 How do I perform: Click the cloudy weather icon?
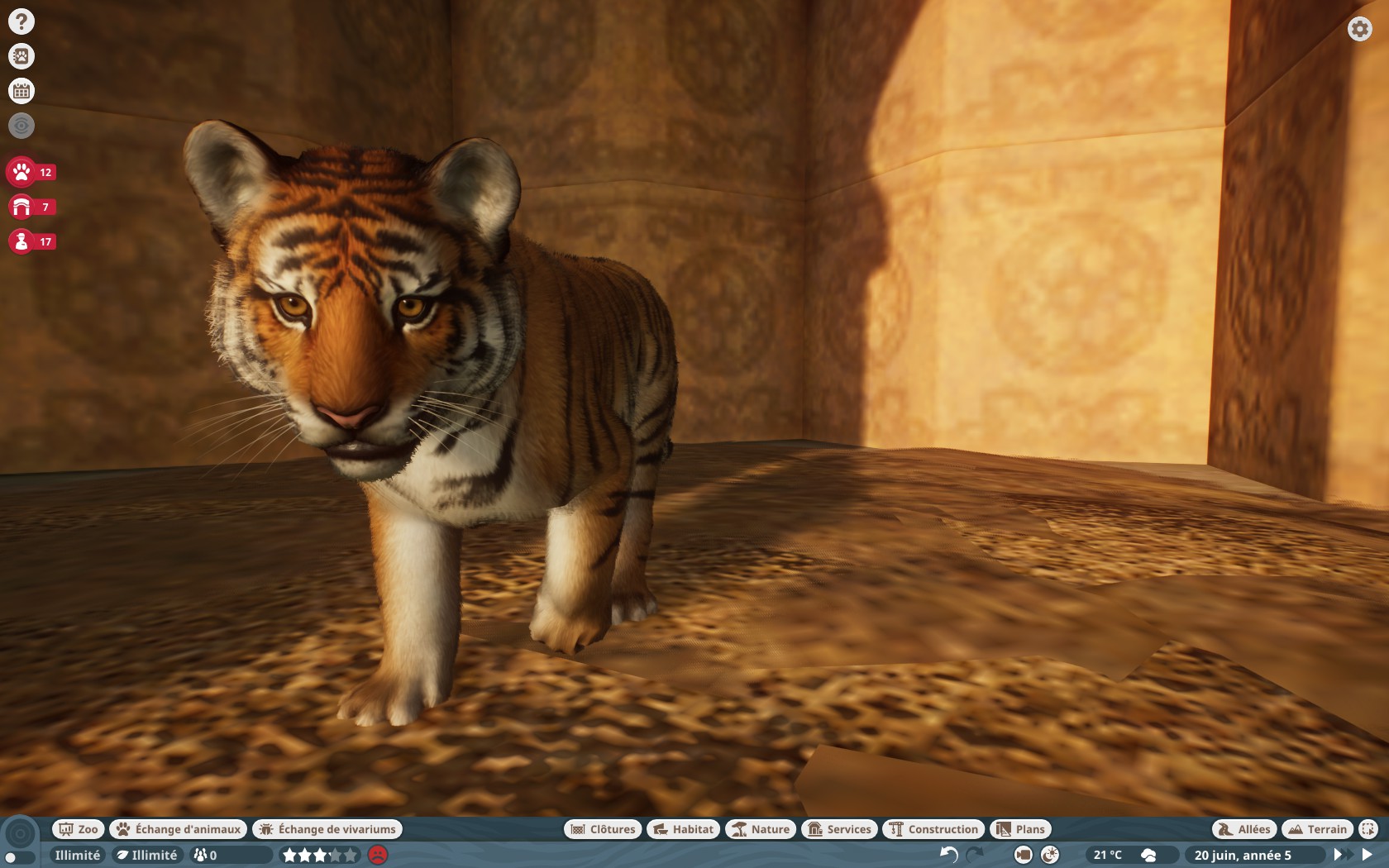pos(1148,855)
